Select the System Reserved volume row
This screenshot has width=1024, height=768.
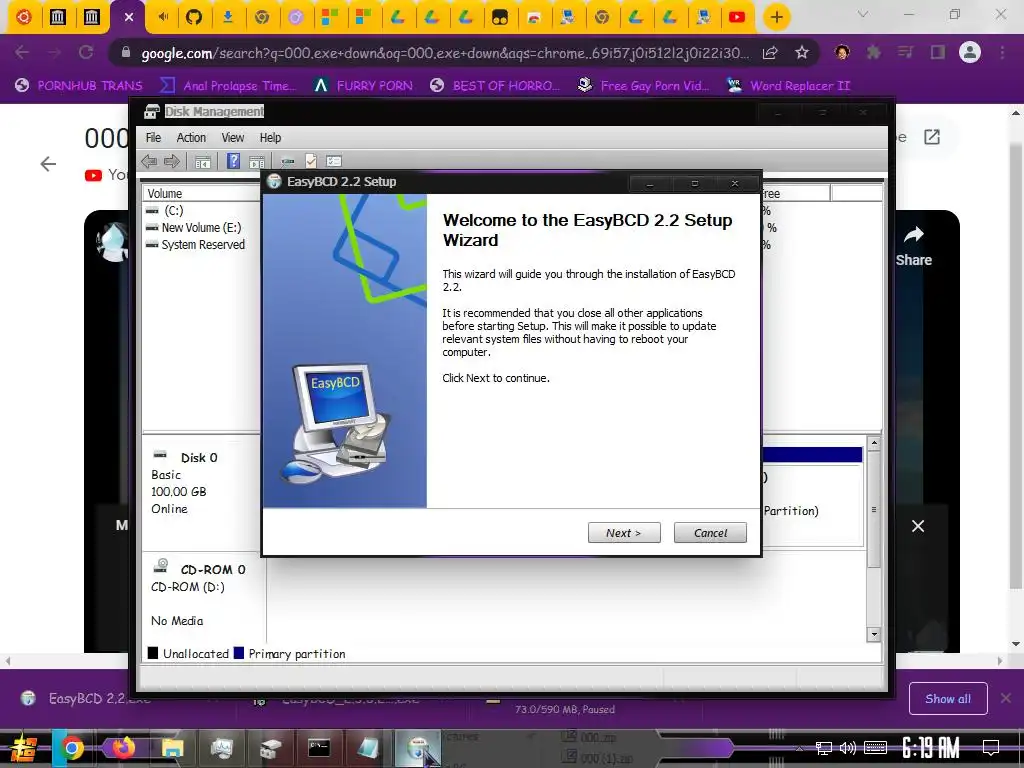pos(202,244)
